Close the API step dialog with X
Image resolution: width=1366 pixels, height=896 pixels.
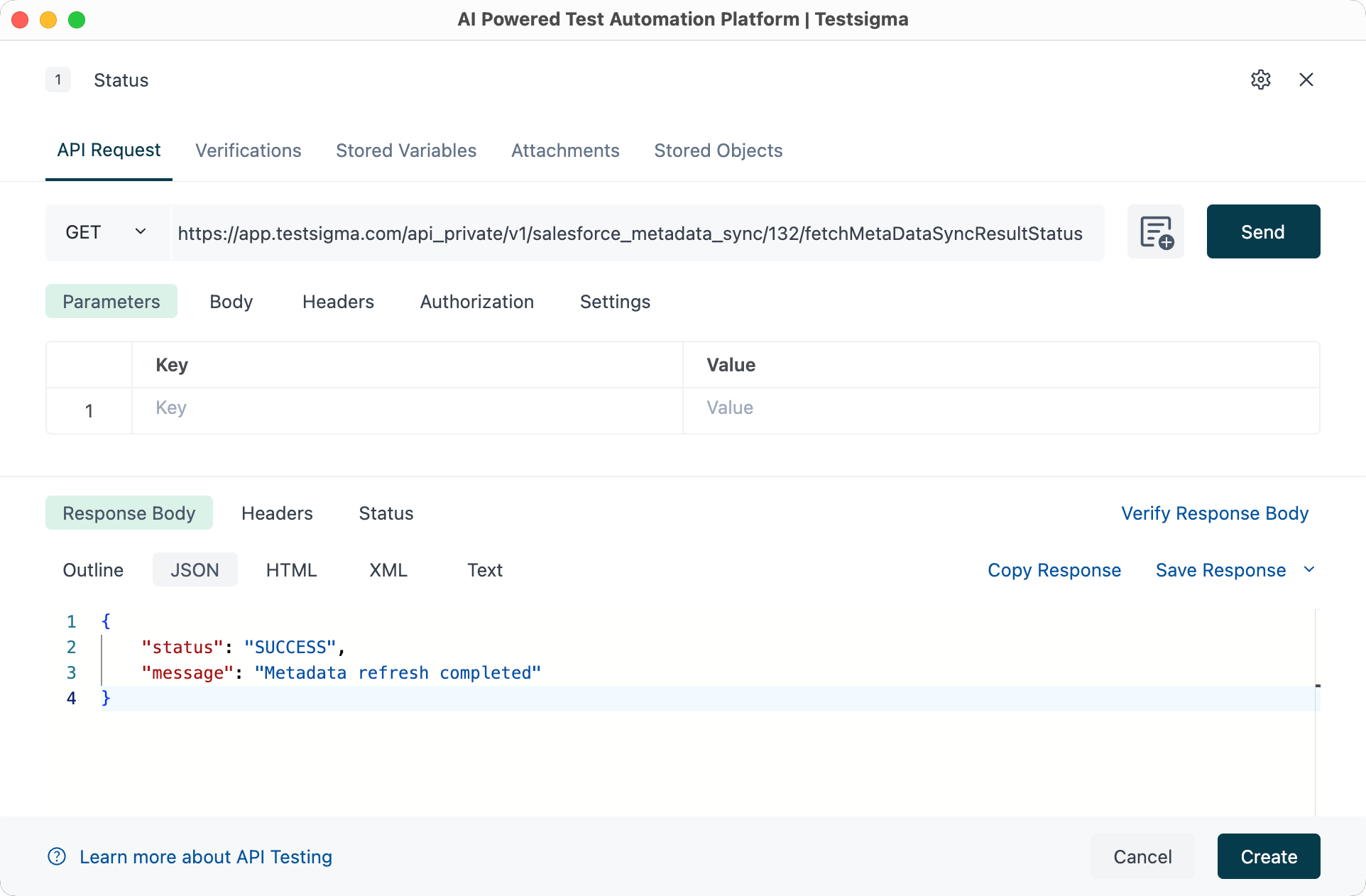[1306, 80]
